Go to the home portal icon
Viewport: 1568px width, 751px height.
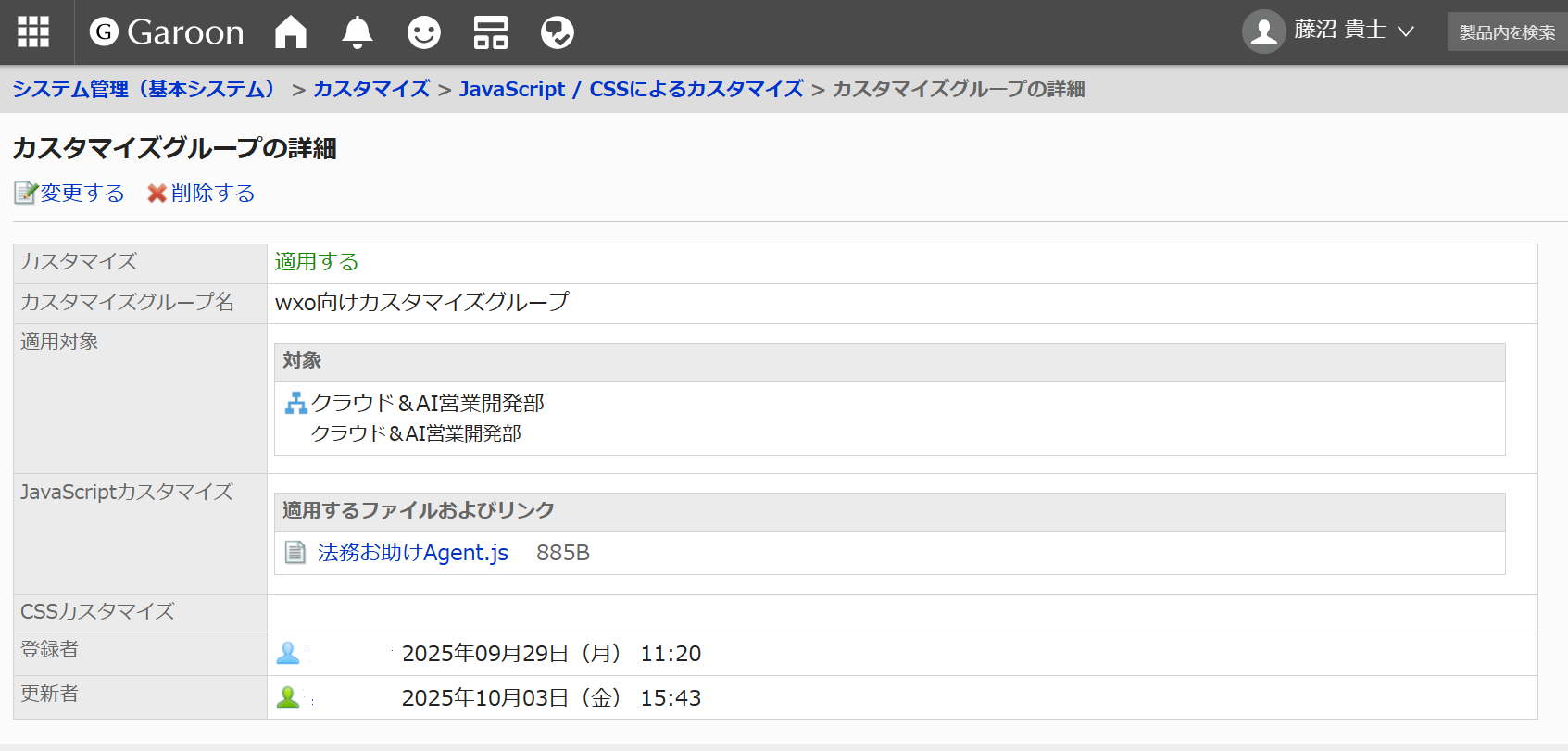[x=291, y=32]
